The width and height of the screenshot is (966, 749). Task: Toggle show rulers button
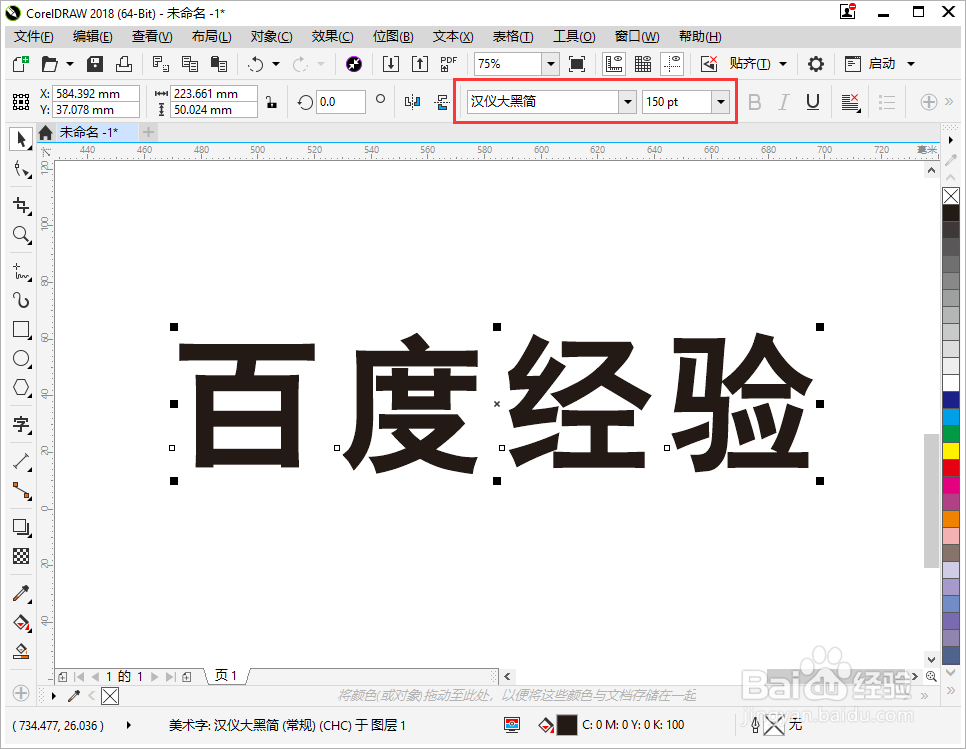click(614, 63)
